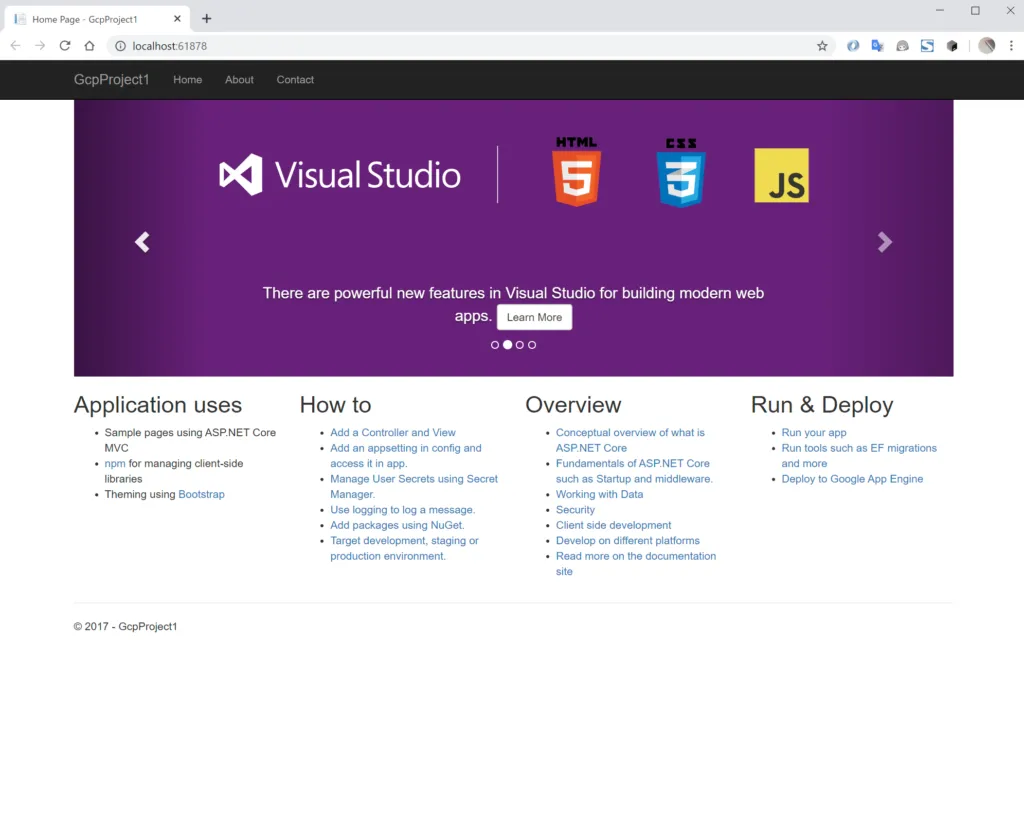Click the Learn More button
The image size is (1024, 821).
(x=534, y=317)
